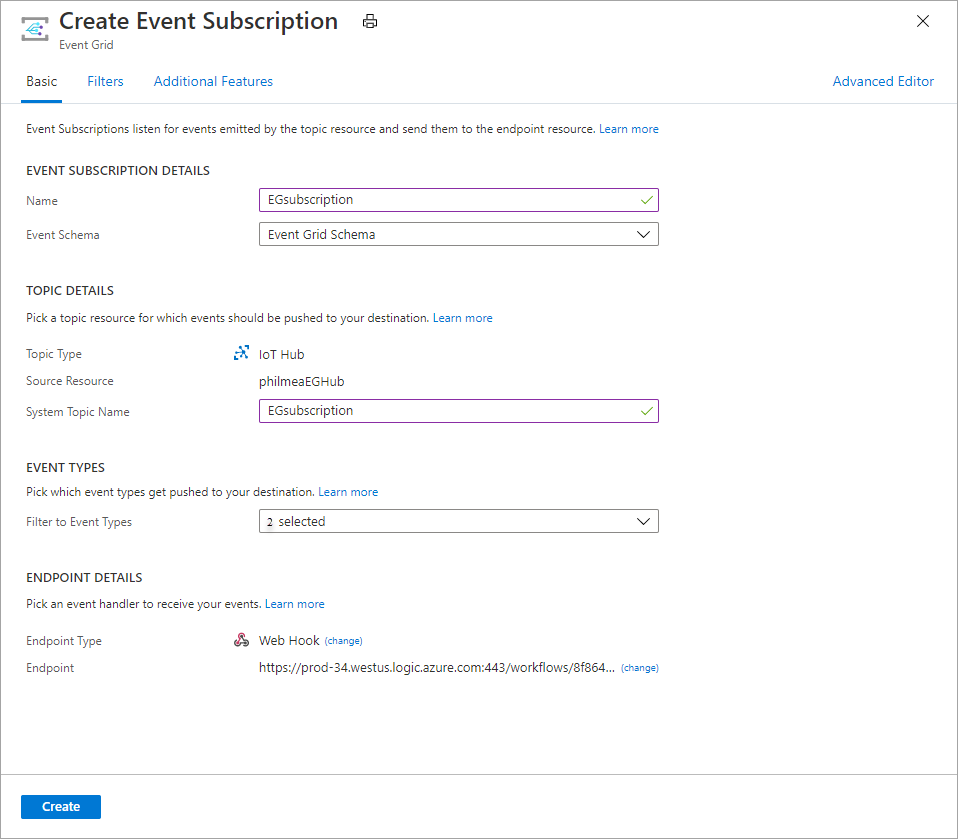
Task: Open the Advanced Editor link
Action: (x=883, y=82)
